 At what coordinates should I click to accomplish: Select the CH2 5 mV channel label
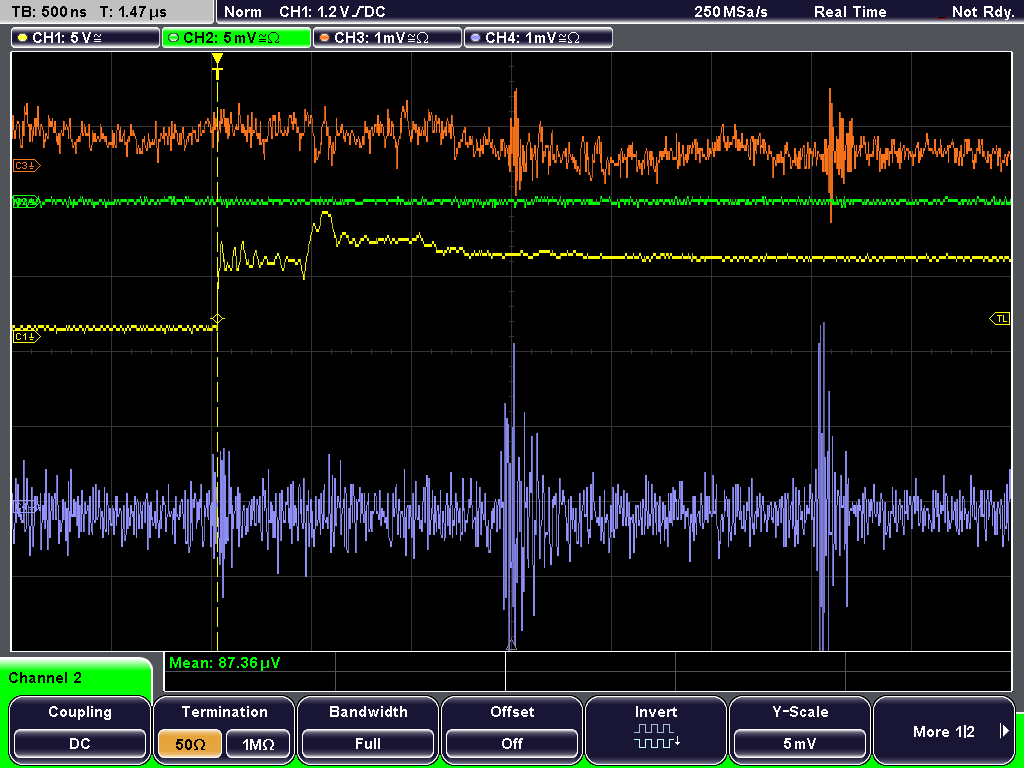coord(236,38)
